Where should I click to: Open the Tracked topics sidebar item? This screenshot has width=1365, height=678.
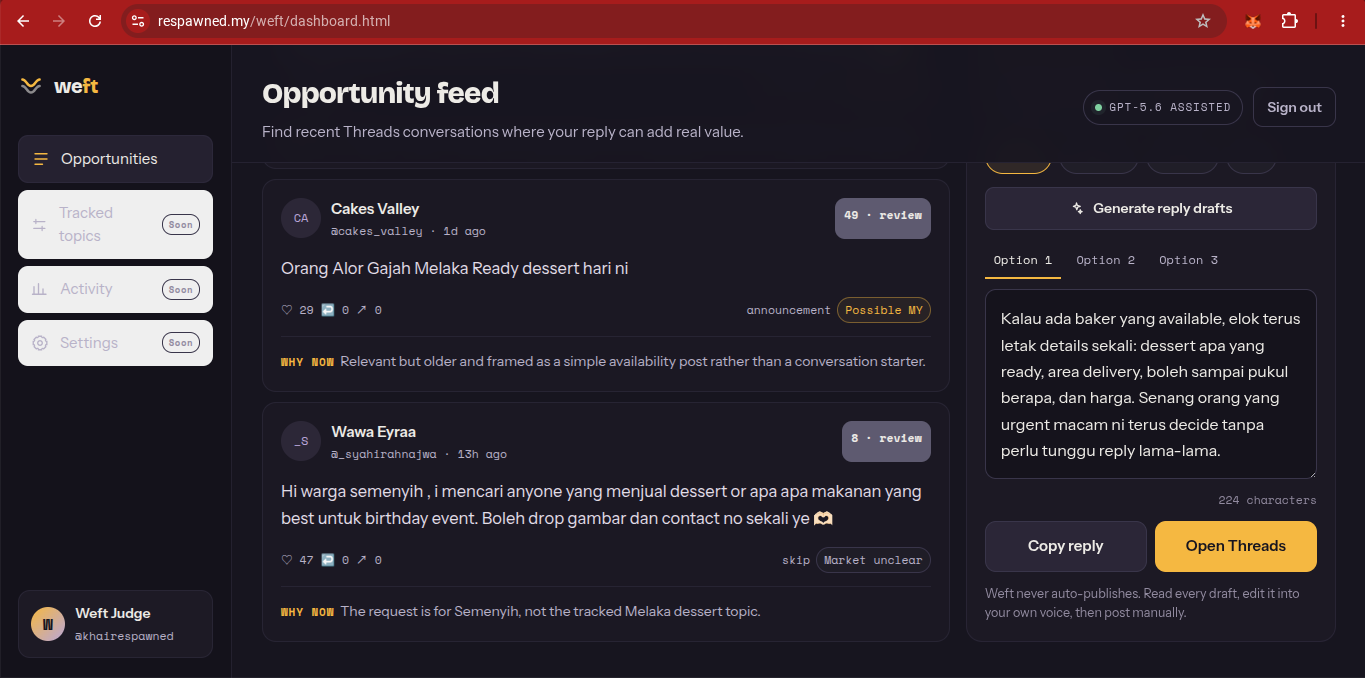click(115, 225)
